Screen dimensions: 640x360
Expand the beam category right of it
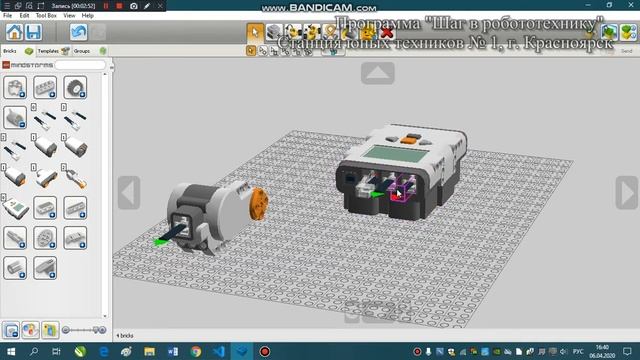(75, 207)
